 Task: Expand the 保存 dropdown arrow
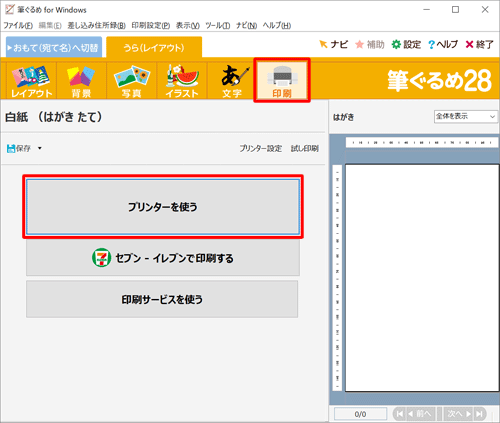click(x=40, y=148)
